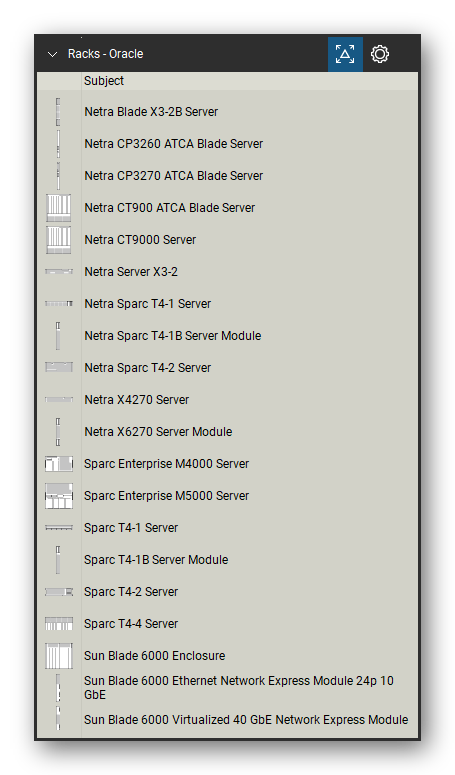Click the 'Netra Server X3-2' label

(131, 272)
